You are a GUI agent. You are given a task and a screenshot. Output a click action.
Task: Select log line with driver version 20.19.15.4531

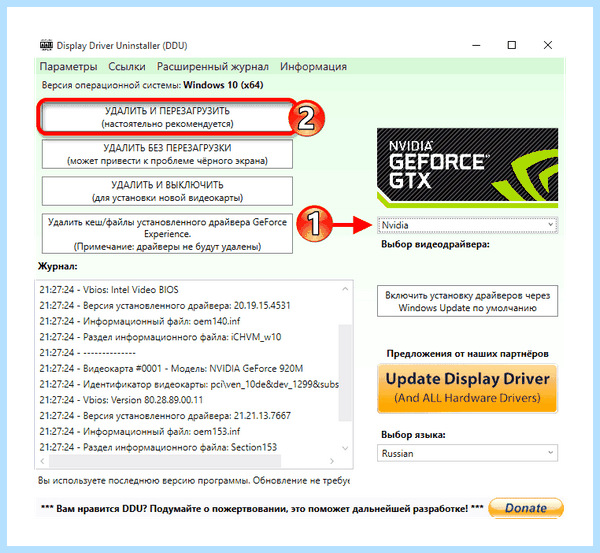[165, 305]
